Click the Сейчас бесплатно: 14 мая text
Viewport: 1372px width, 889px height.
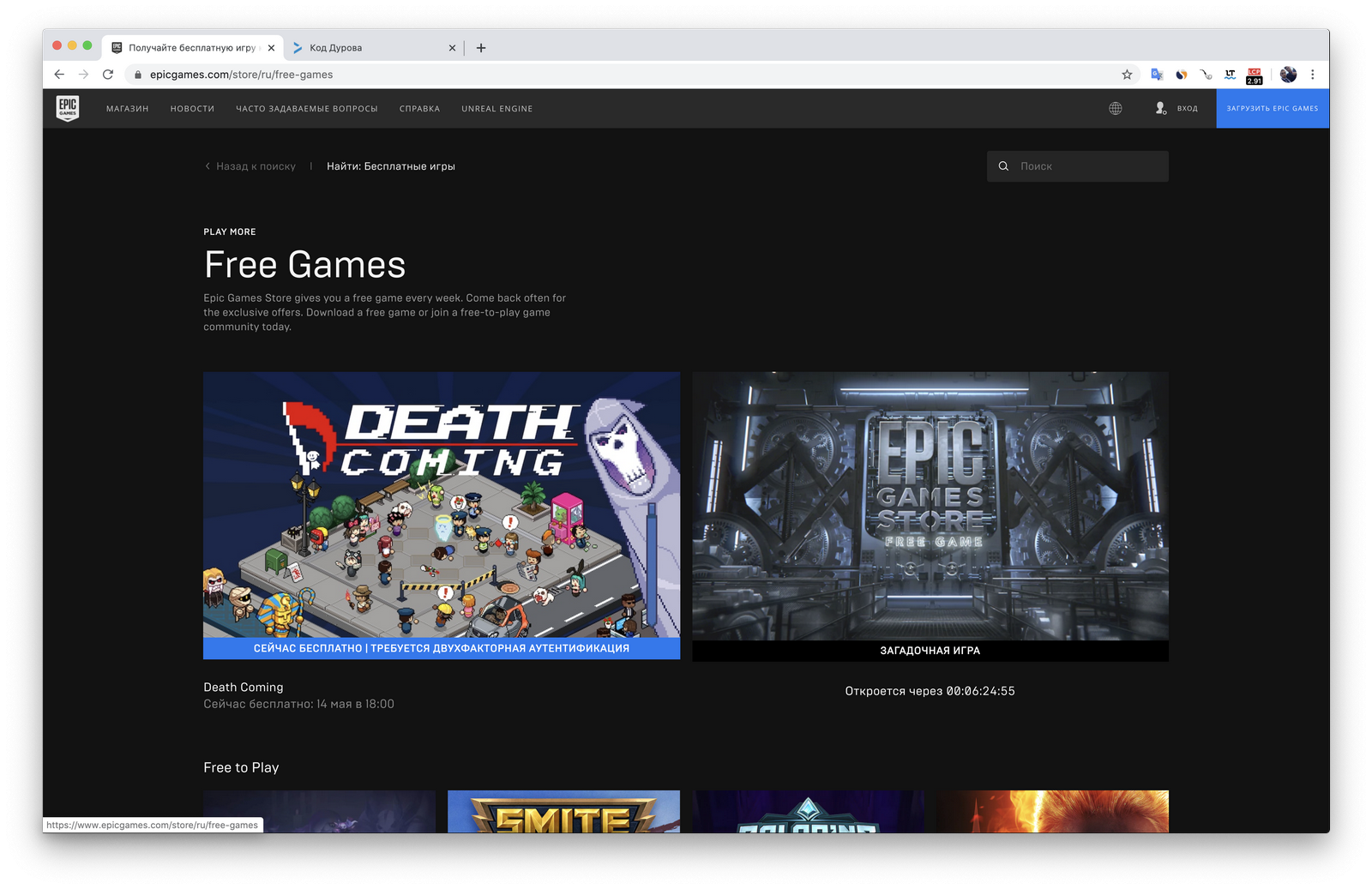click(299, 704)
